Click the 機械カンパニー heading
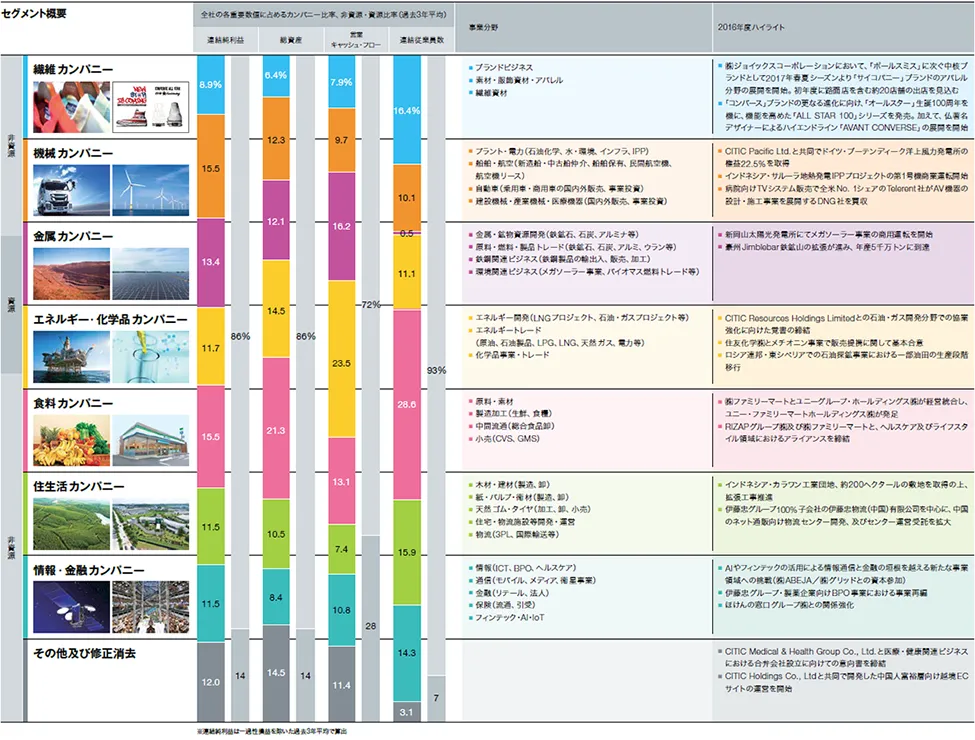 pos(73,152)
